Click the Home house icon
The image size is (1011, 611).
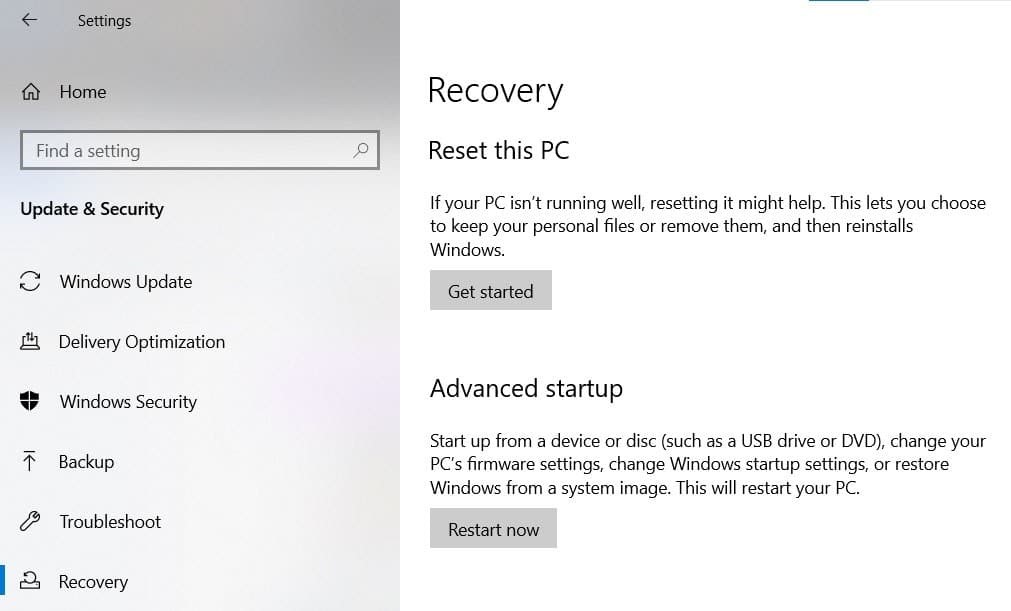[x=29, y=91]
